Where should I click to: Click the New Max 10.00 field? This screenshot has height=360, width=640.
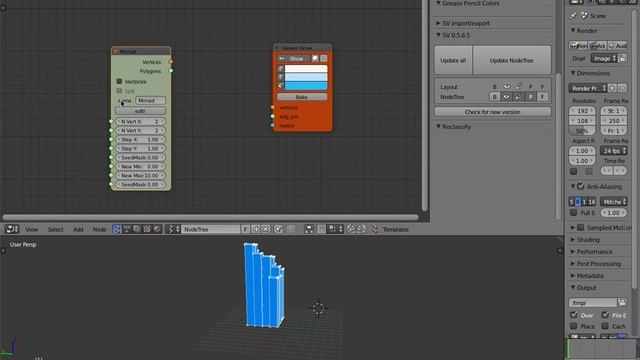pos(140,176)
